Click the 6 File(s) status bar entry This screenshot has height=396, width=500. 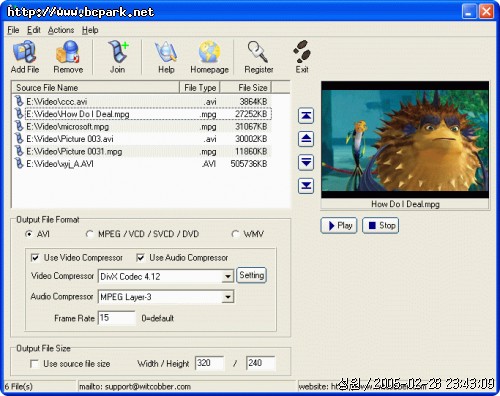19,387
